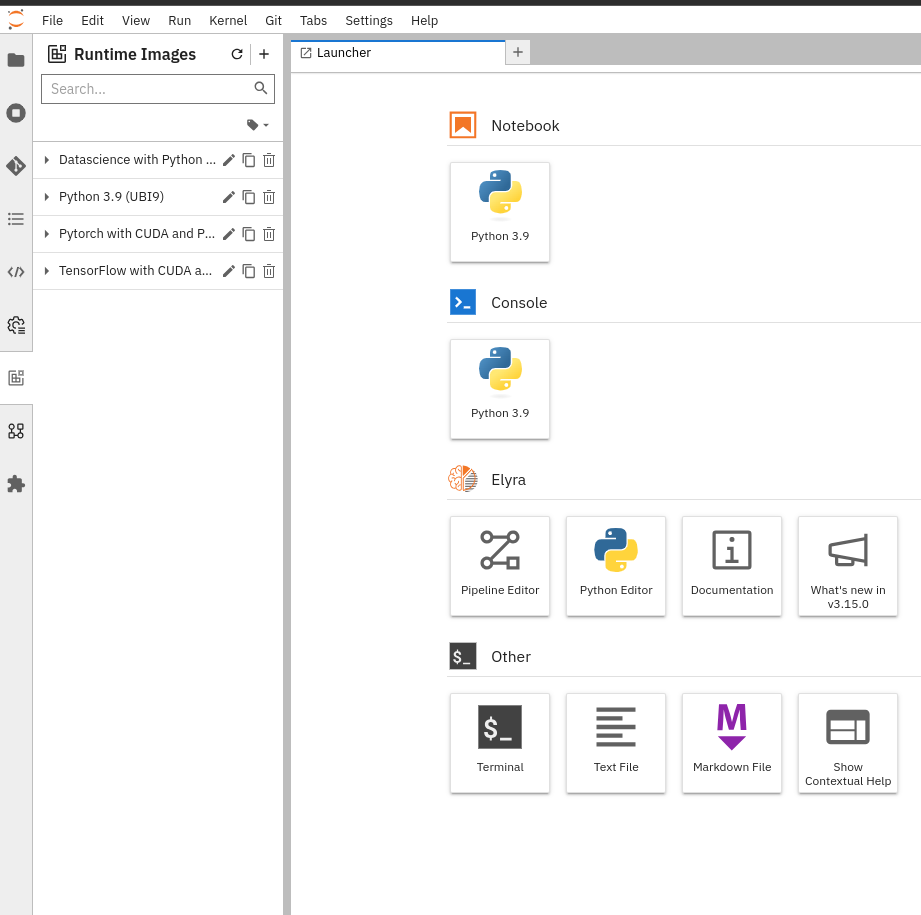Expand Pytorch with CUDA entry
921x915 pixels.
click(46, 234)
